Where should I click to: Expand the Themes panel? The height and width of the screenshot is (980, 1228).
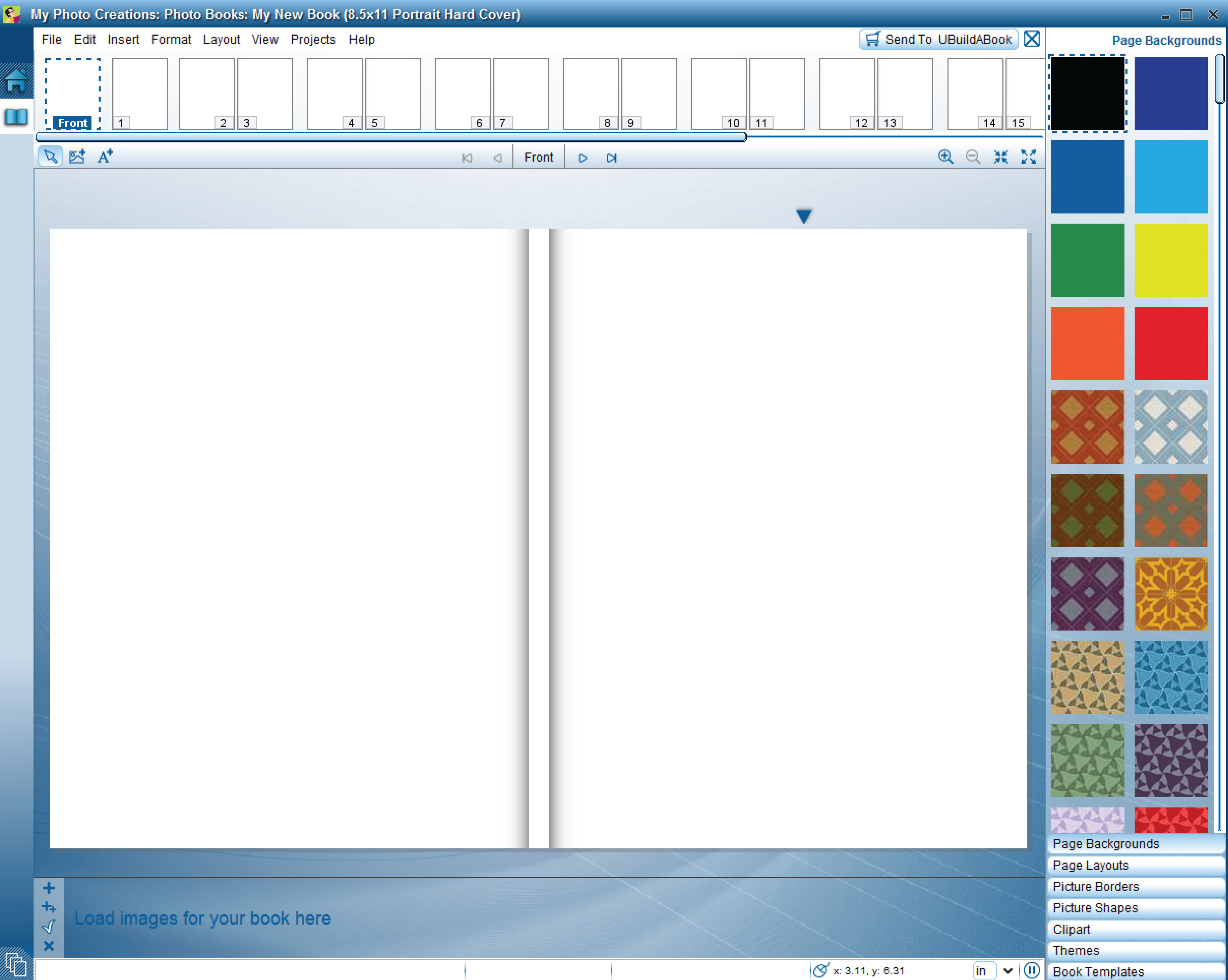click(x=1136, y=950)
